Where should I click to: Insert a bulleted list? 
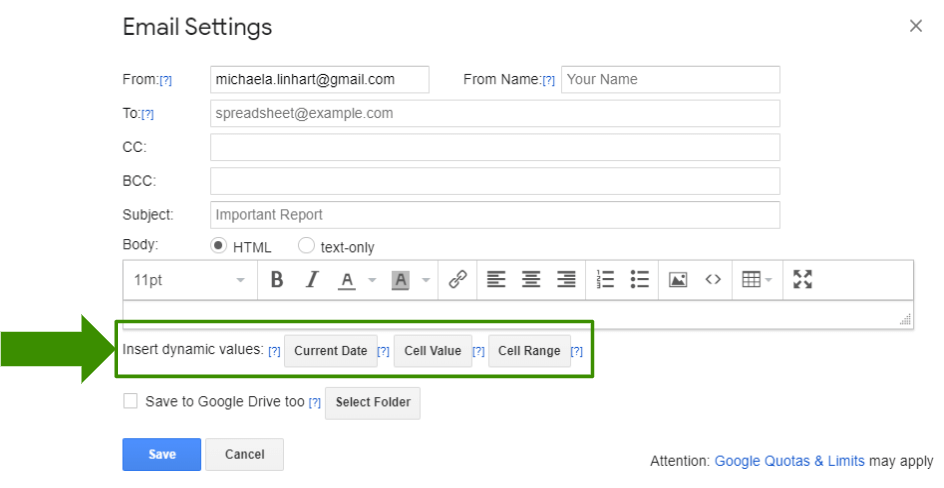(x=640, y=280)
